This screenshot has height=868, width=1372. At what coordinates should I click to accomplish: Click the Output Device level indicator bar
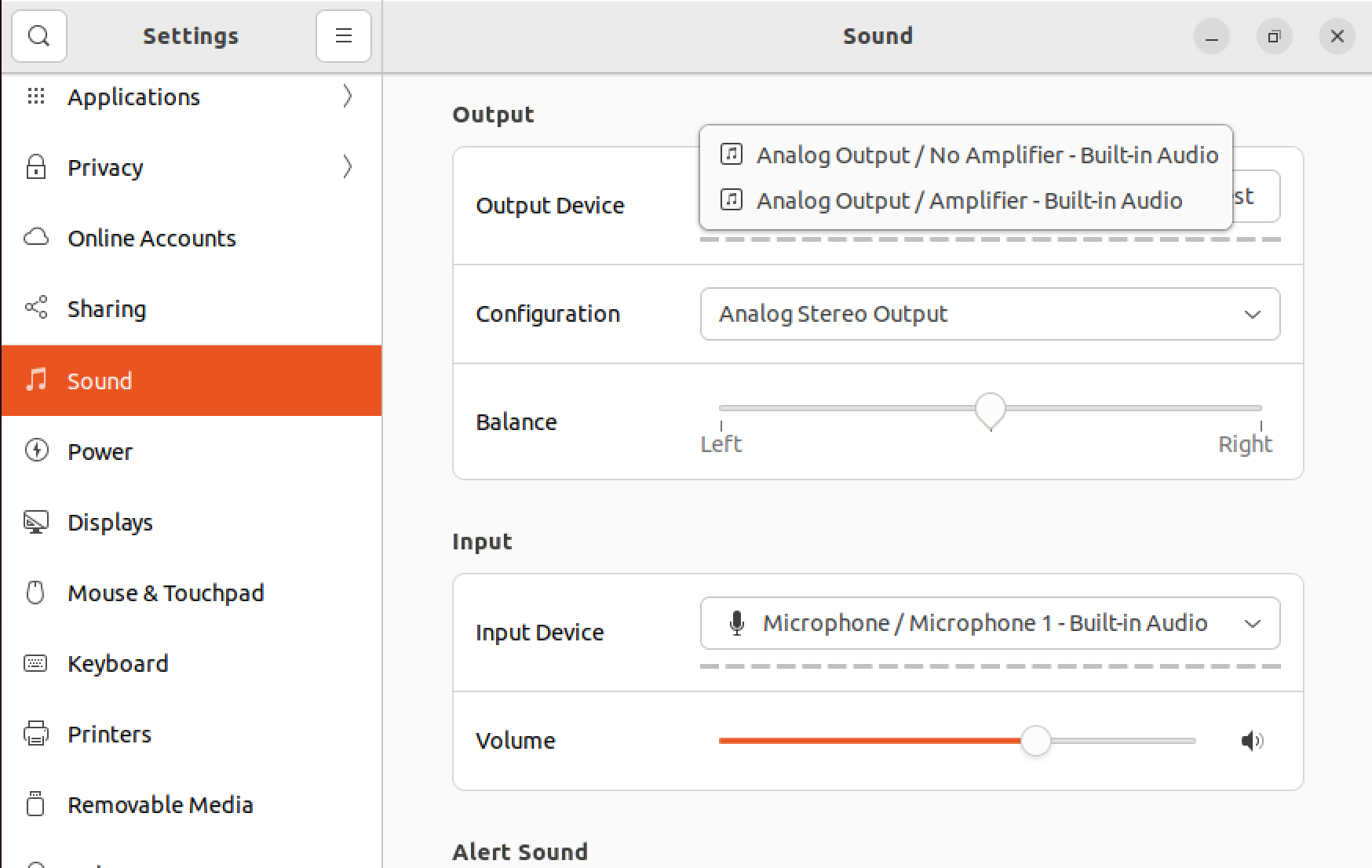point(990,239)
